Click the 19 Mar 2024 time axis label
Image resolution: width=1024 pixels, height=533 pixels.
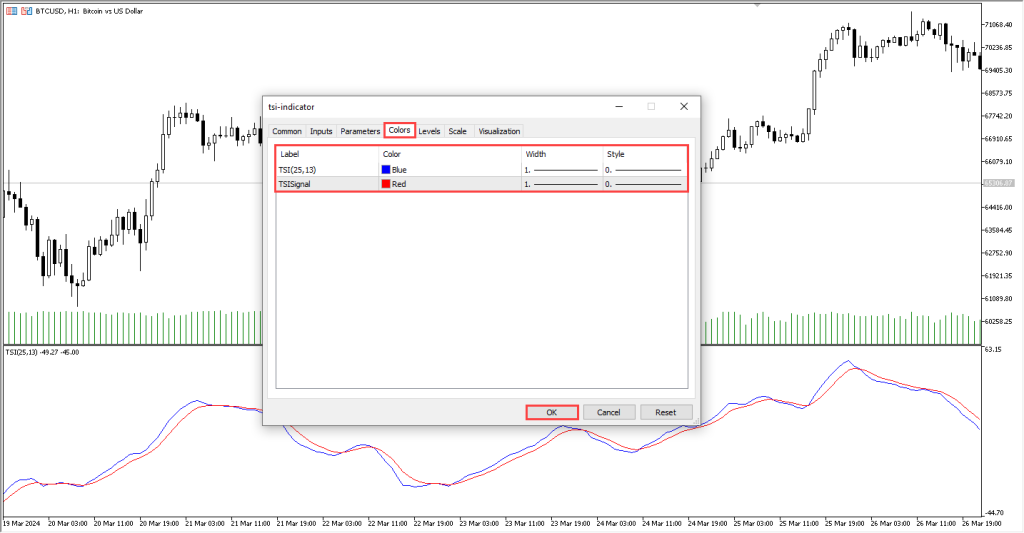(22, 523)
